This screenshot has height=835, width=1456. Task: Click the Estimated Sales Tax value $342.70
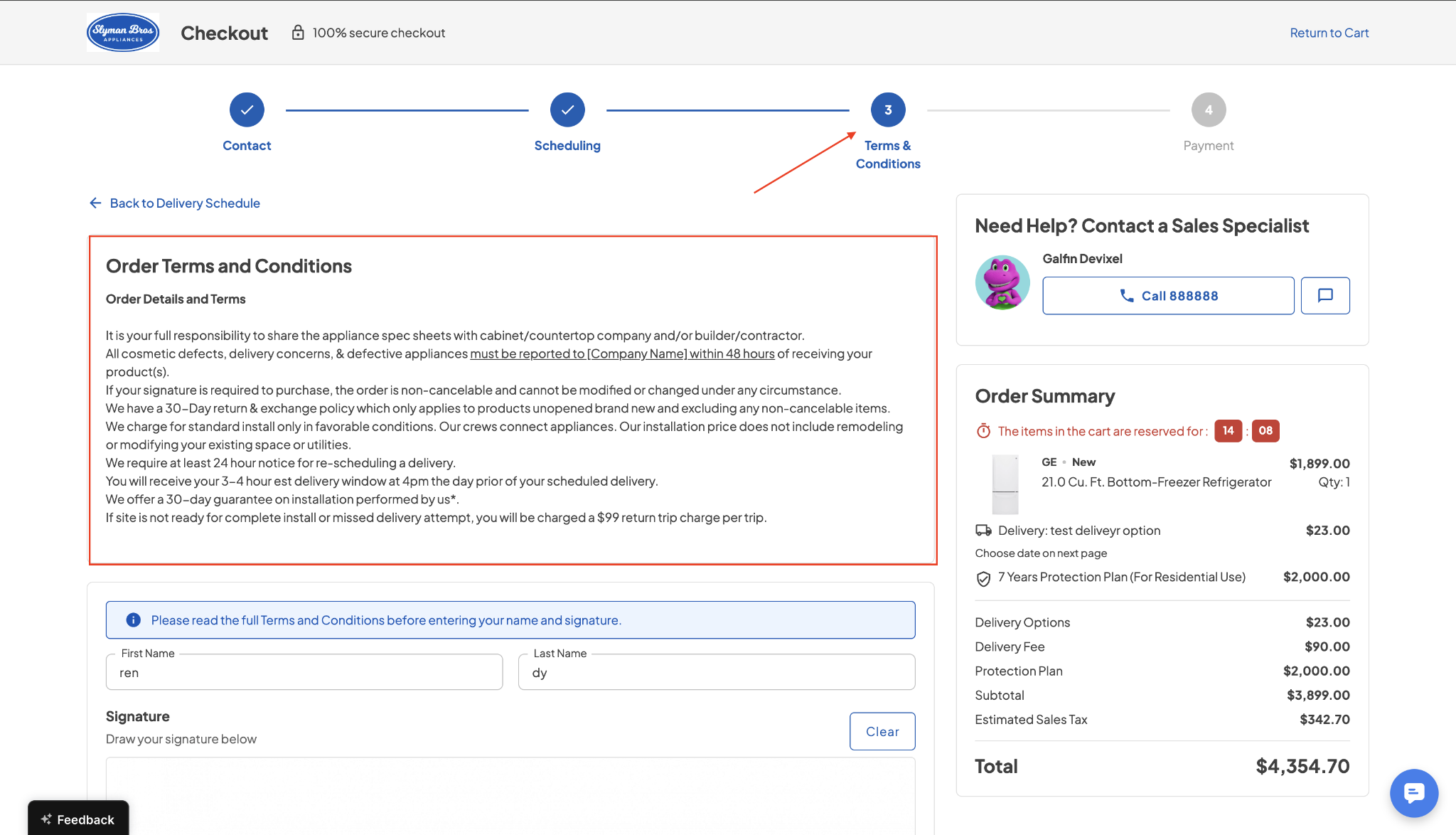[x=1324, y=719]
